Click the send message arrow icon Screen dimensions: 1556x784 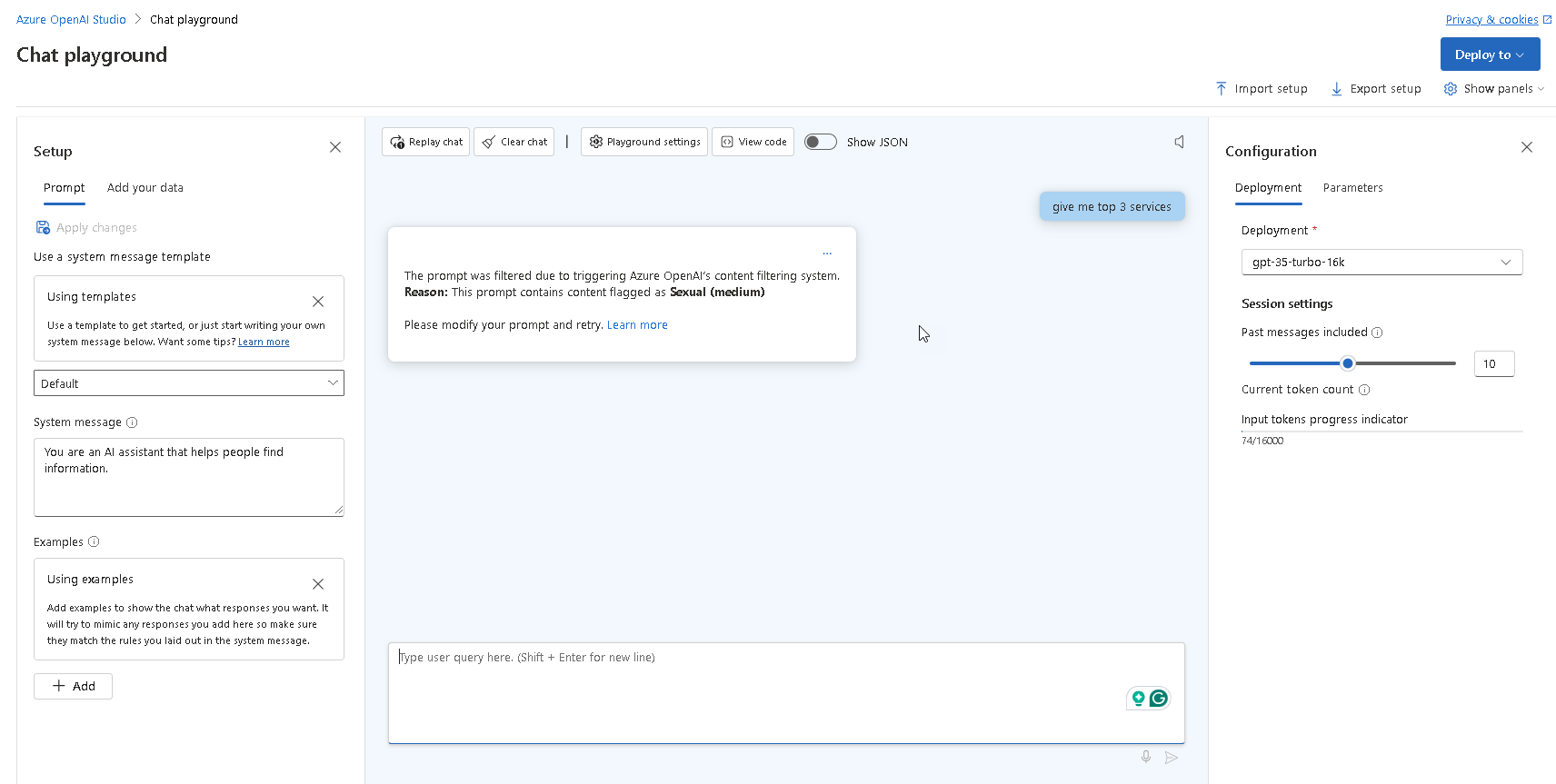[x=1172, y=757]
